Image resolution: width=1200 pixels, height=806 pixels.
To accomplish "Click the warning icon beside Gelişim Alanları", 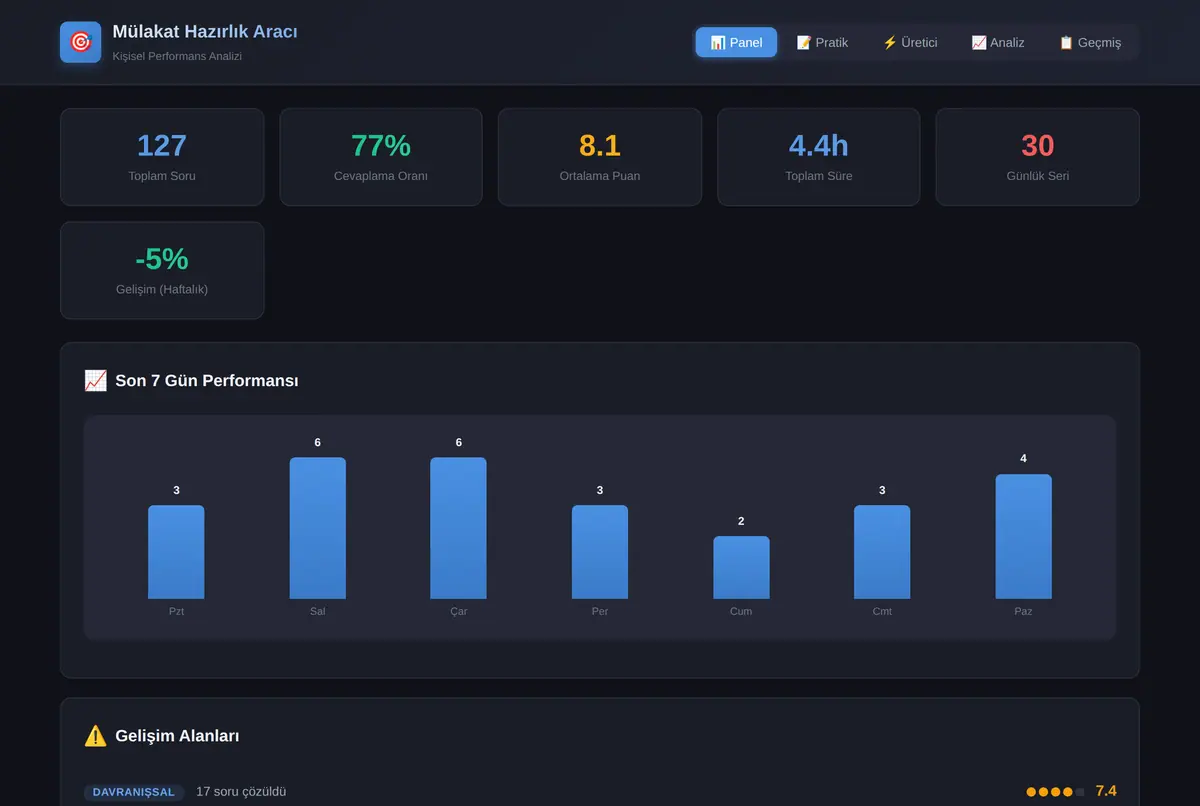I will (96, 736).
